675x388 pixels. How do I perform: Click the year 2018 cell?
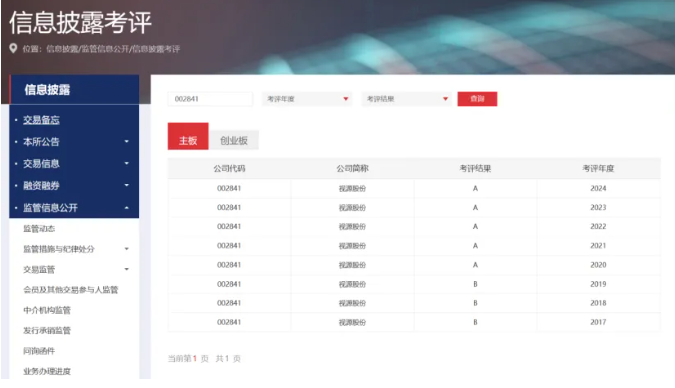point(598,303)
